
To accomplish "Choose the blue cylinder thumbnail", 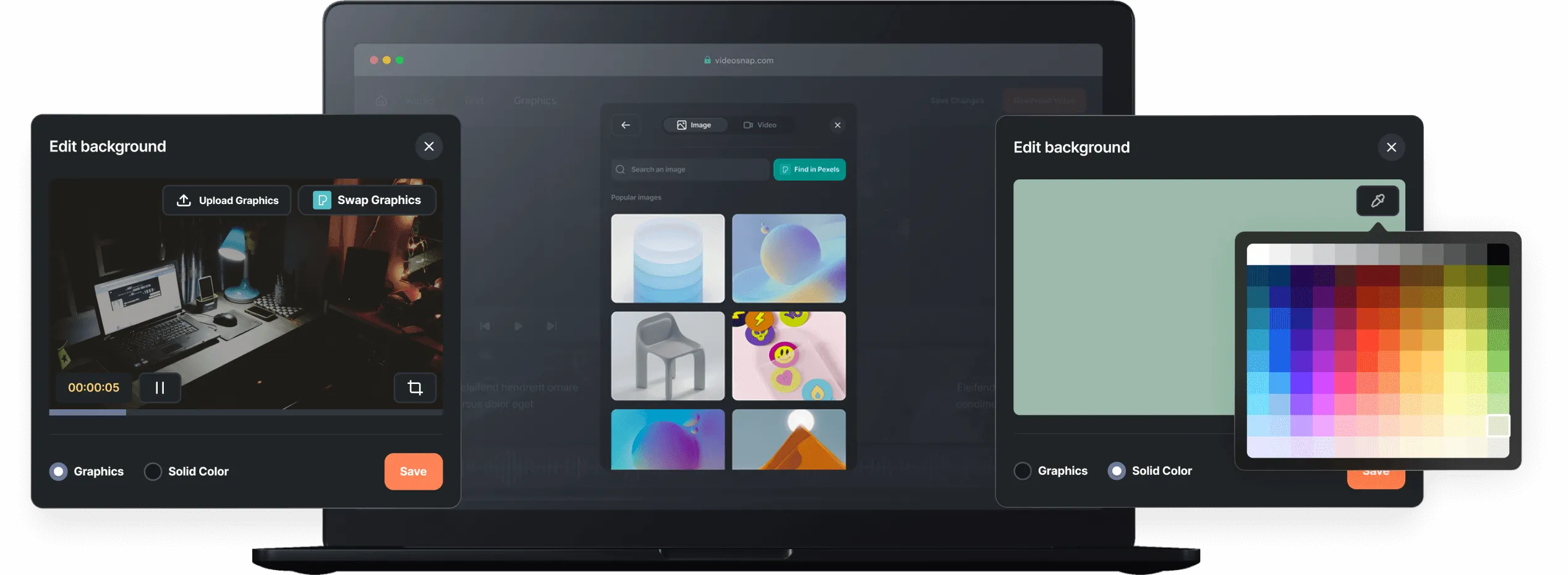I will click(x=668, y=258).
